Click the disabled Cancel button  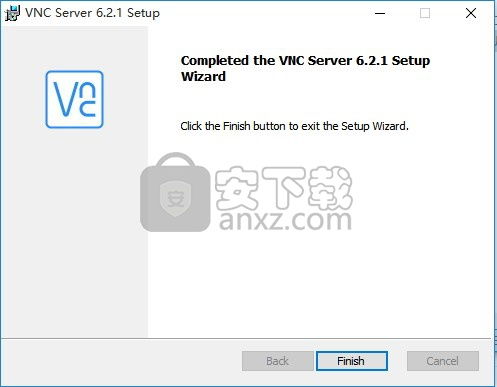coord(443,361)
